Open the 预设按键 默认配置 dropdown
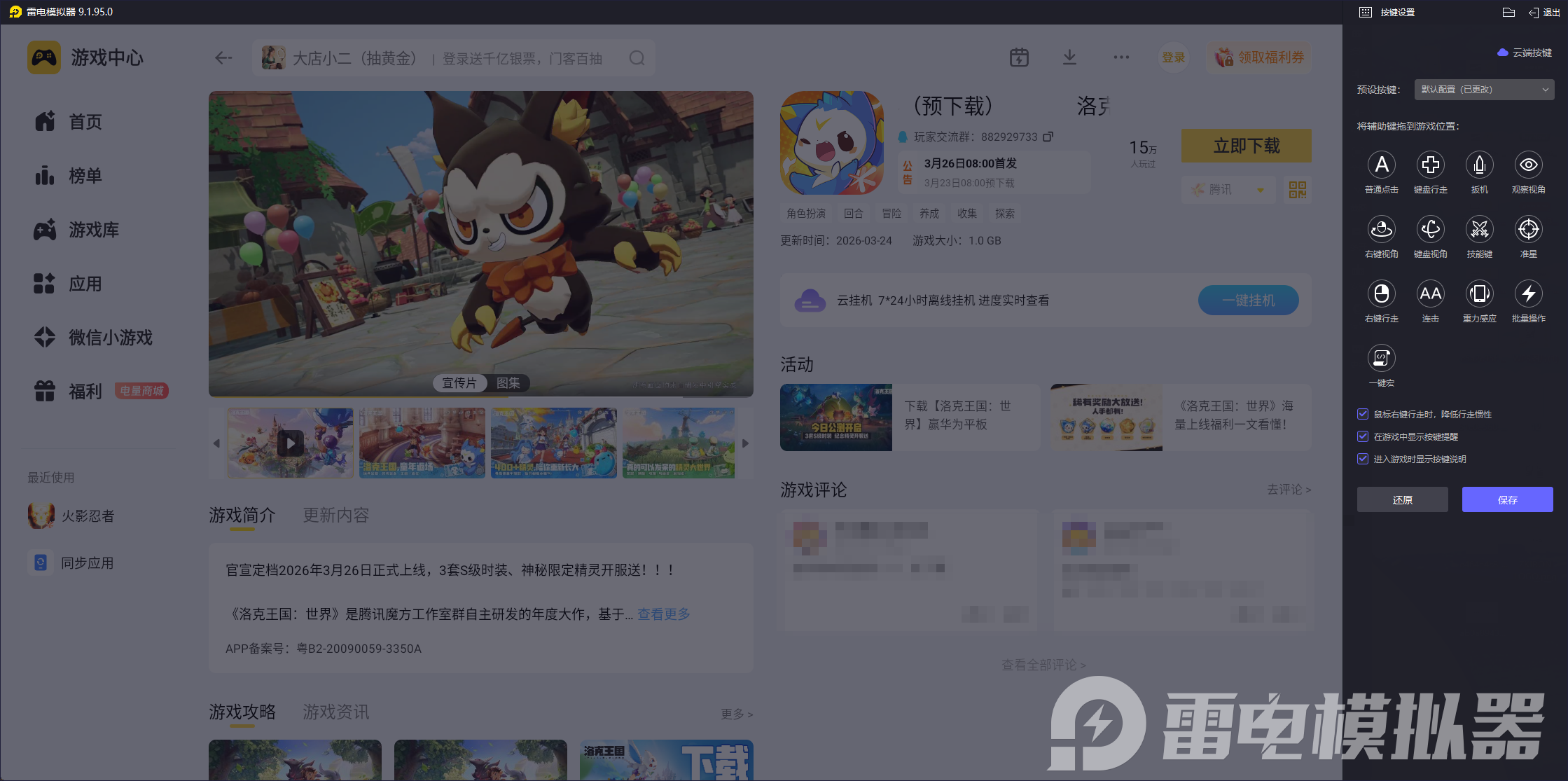The image size is (1568, 781). [1484, 90]
